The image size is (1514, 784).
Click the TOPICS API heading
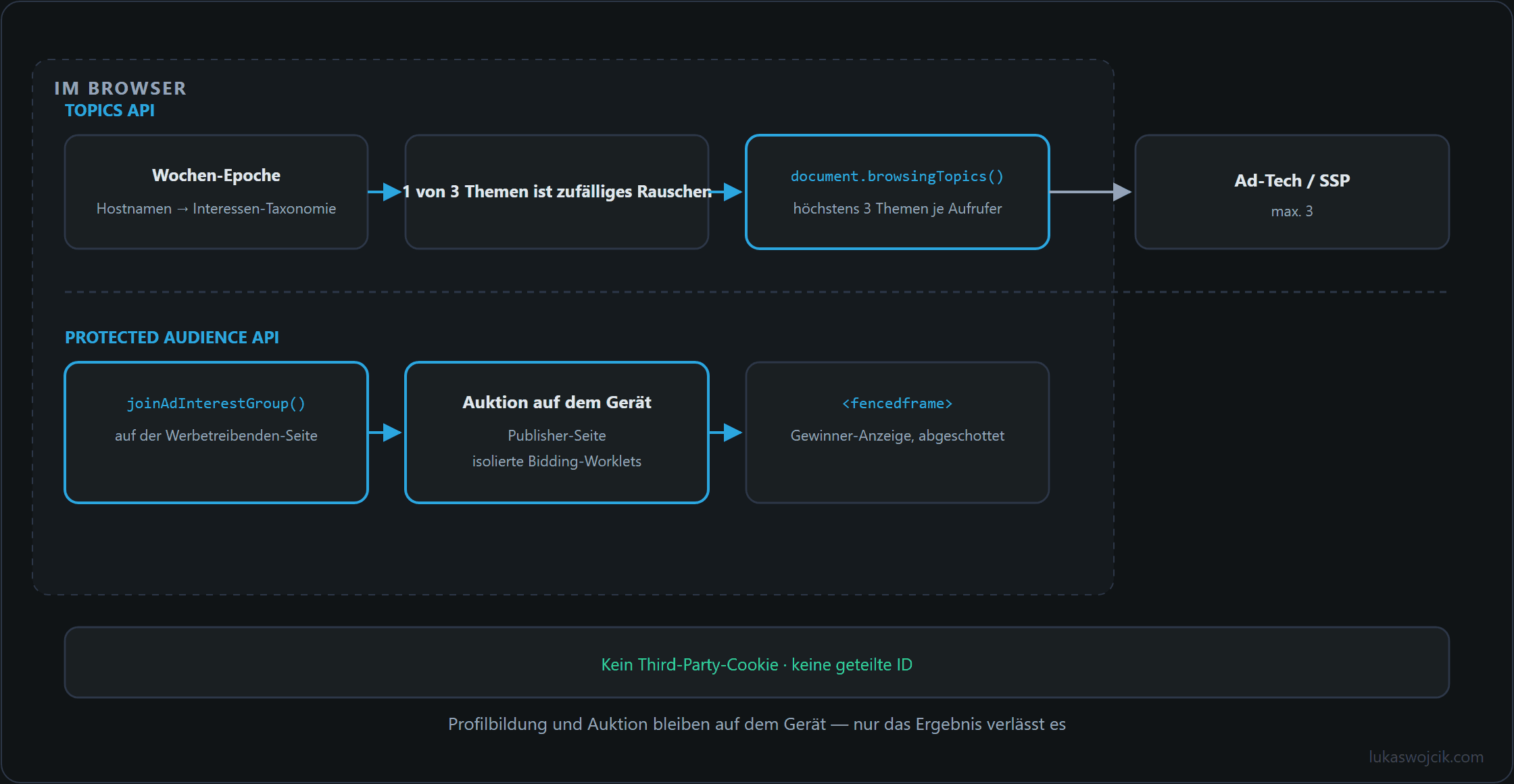click(109, 110)
